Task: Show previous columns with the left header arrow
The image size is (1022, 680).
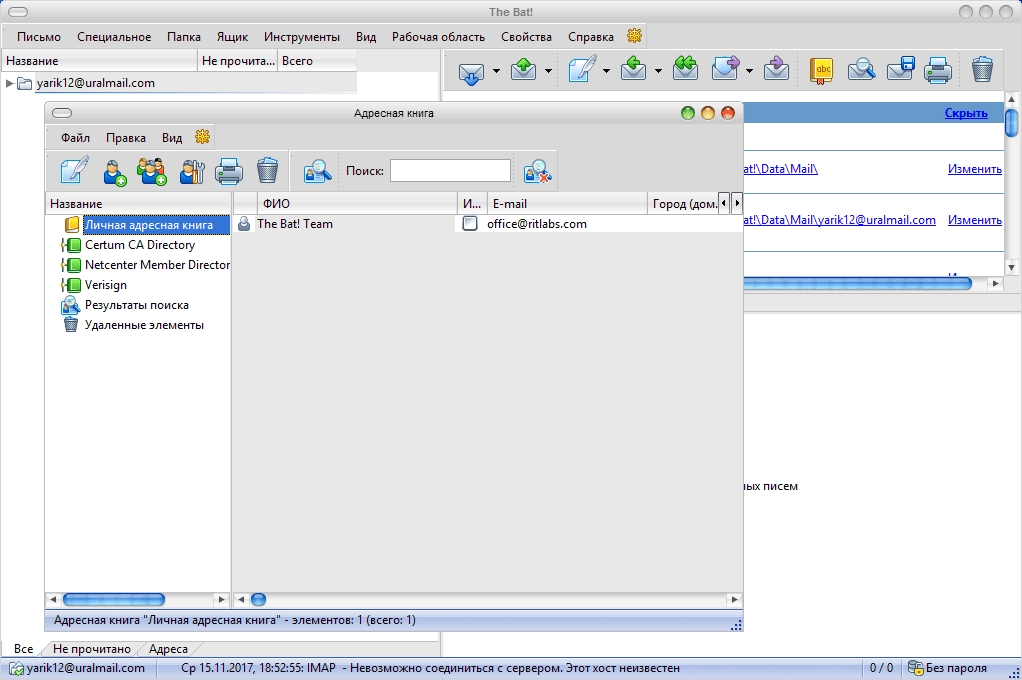Action: 723,203
